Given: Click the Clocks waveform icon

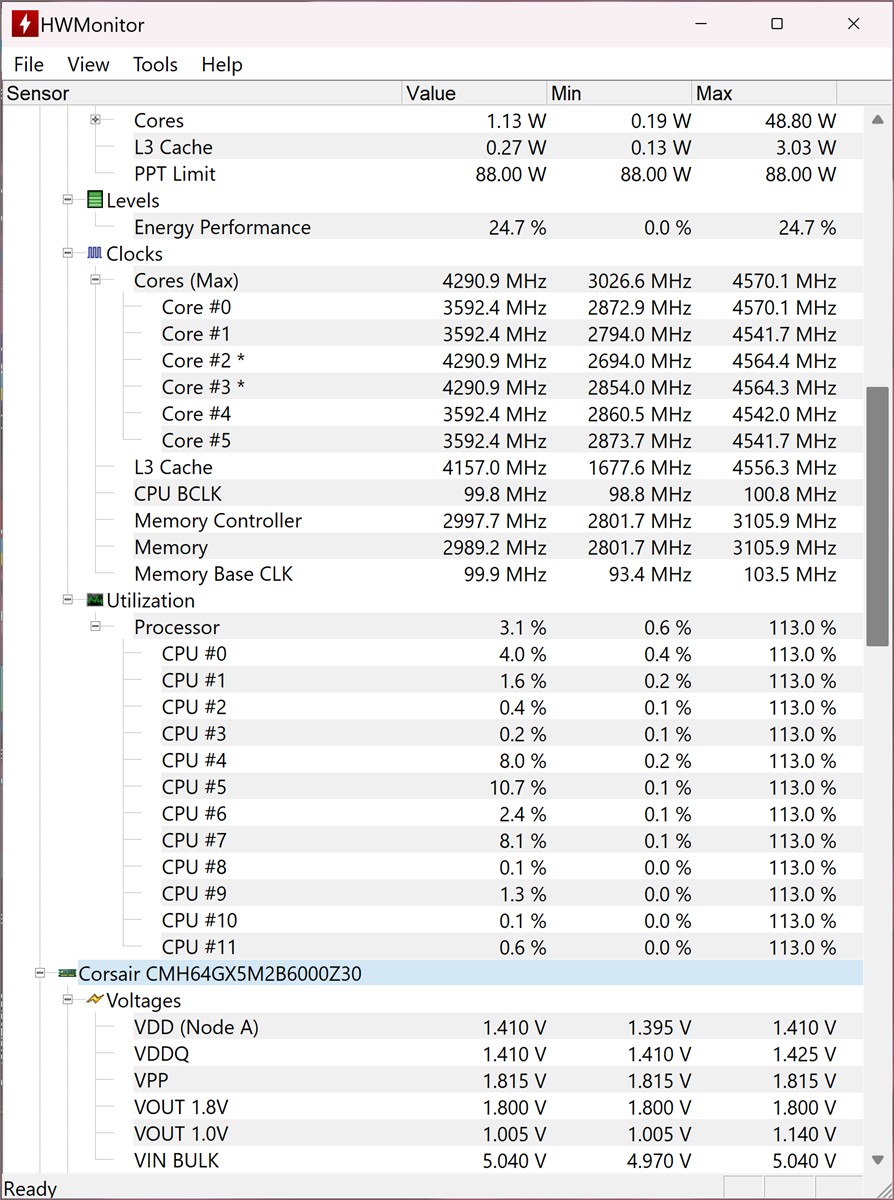Looking at the screenshot, I should pos(95,254).
